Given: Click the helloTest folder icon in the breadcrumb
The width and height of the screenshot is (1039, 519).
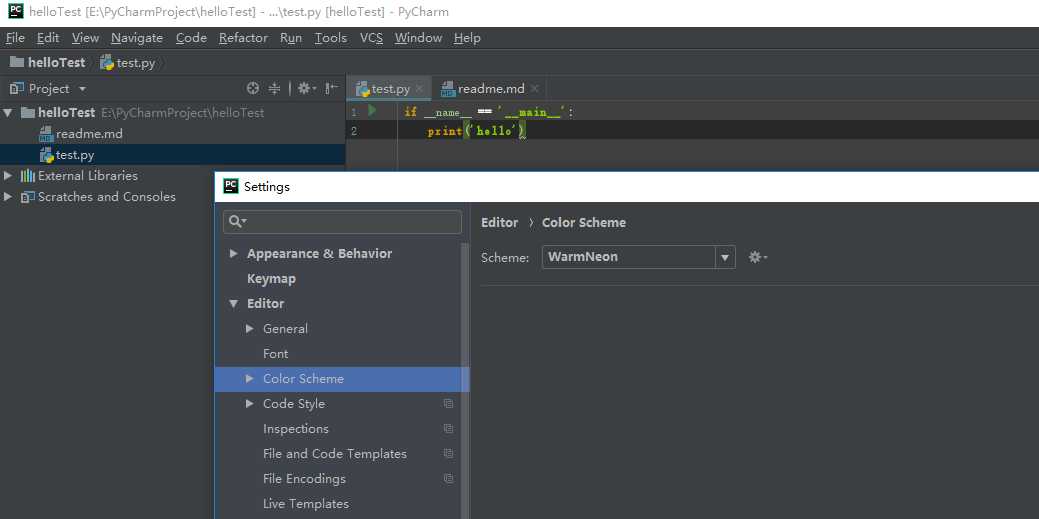Looking at the screenshot, I should [x=17, y=62].
